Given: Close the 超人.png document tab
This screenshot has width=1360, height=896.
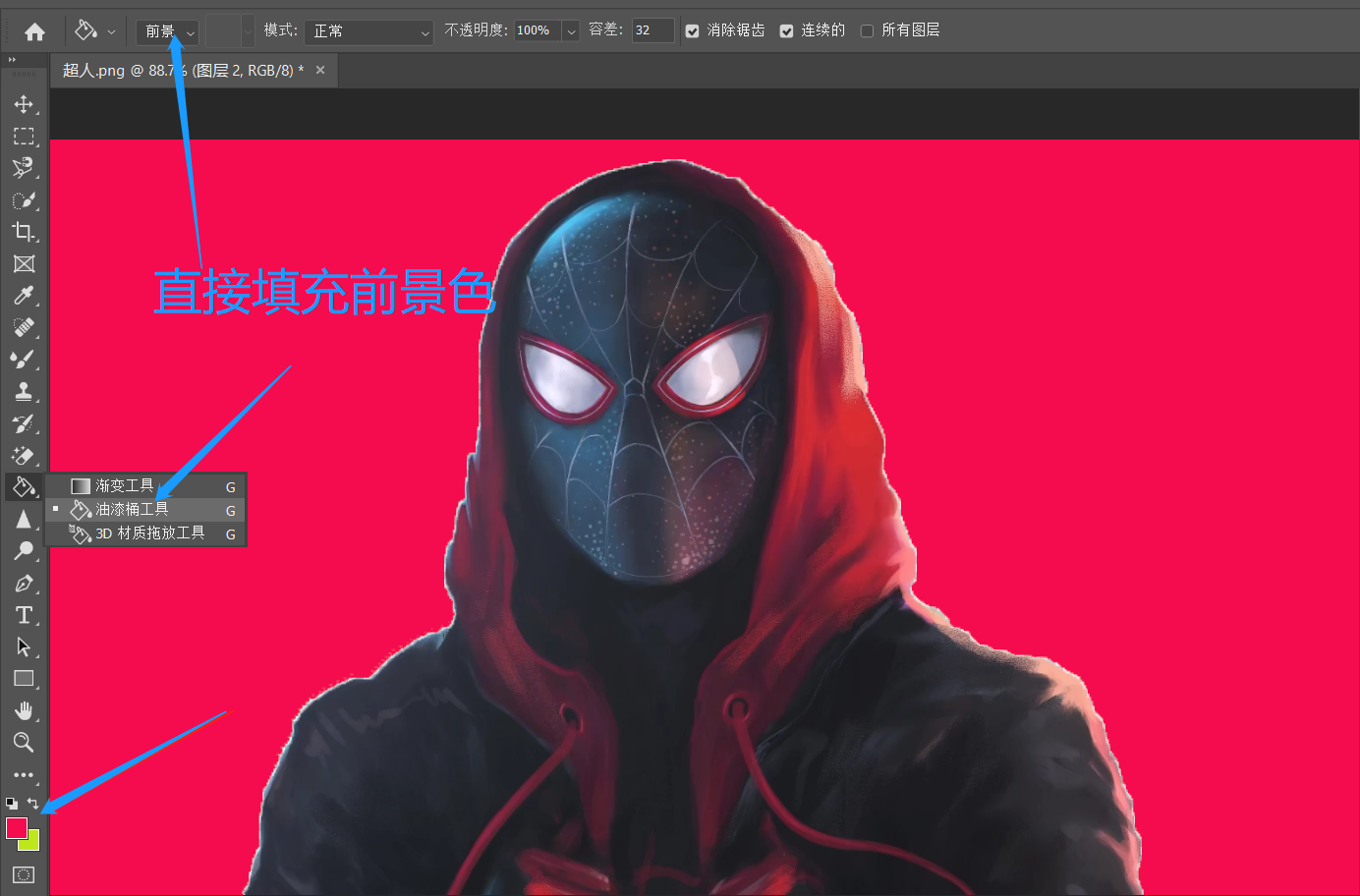Looking at the screenshot, I should coord(320,70).
